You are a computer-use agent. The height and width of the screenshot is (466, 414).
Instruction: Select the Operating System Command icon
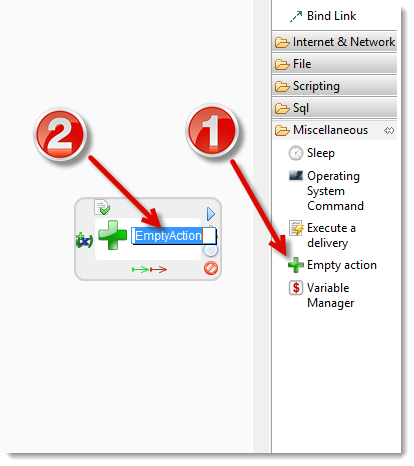click(x=296, y=175)
